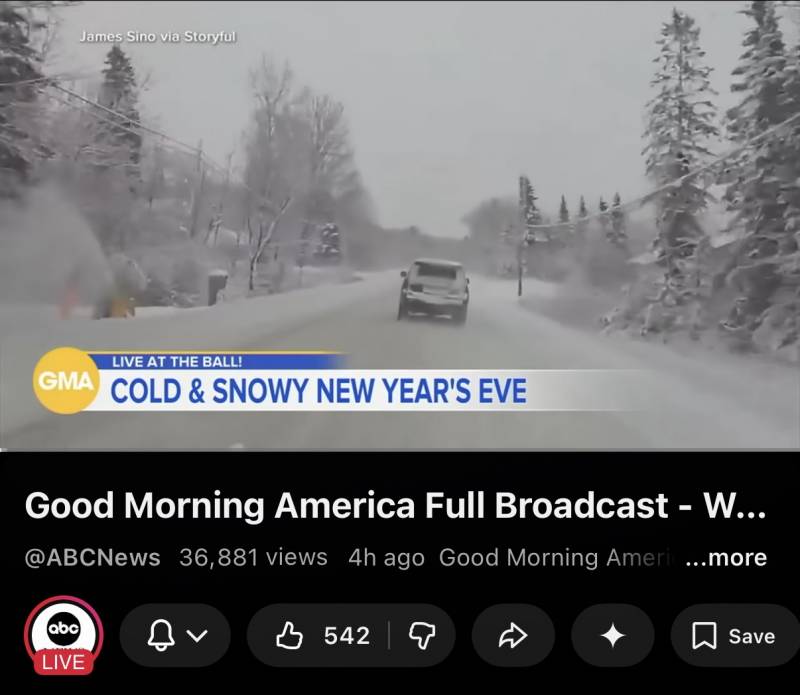Tap the share arrow icon
The image size is (800, 695).
(513, 635)
